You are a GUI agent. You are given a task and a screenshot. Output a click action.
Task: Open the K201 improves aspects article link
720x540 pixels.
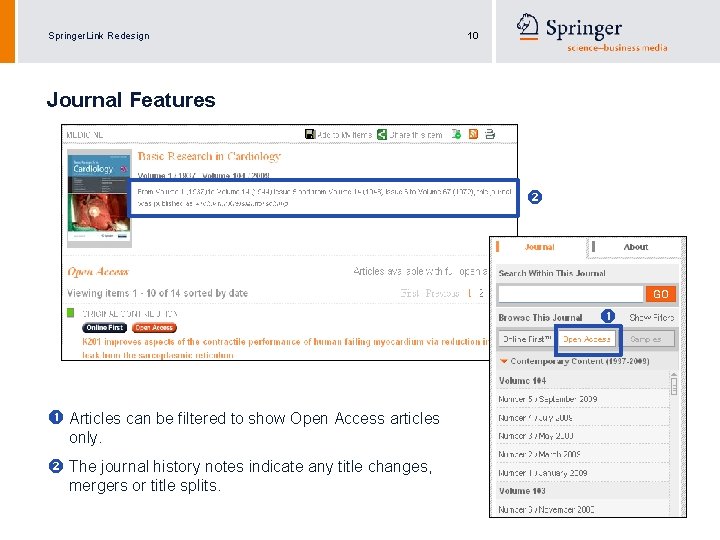pos(285,348)
